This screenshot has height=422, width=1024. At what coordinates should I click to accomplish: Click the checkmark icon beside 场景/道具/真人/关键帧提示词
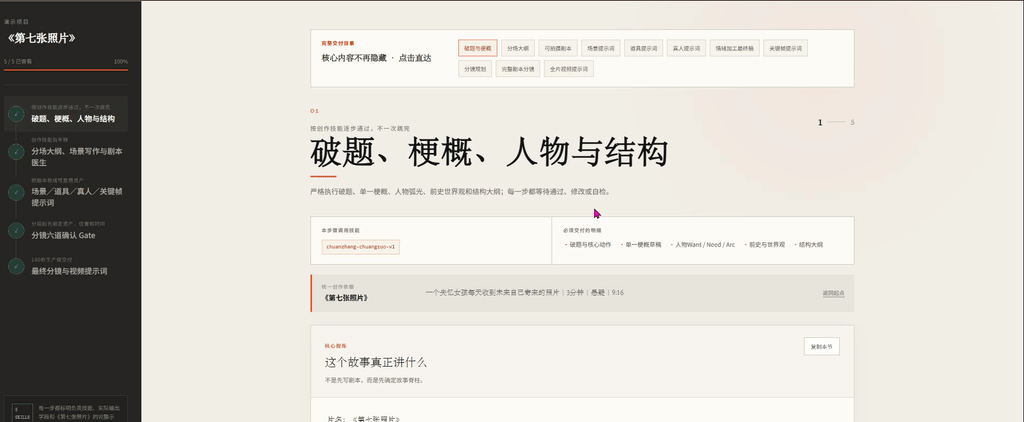tap(16, 192)
